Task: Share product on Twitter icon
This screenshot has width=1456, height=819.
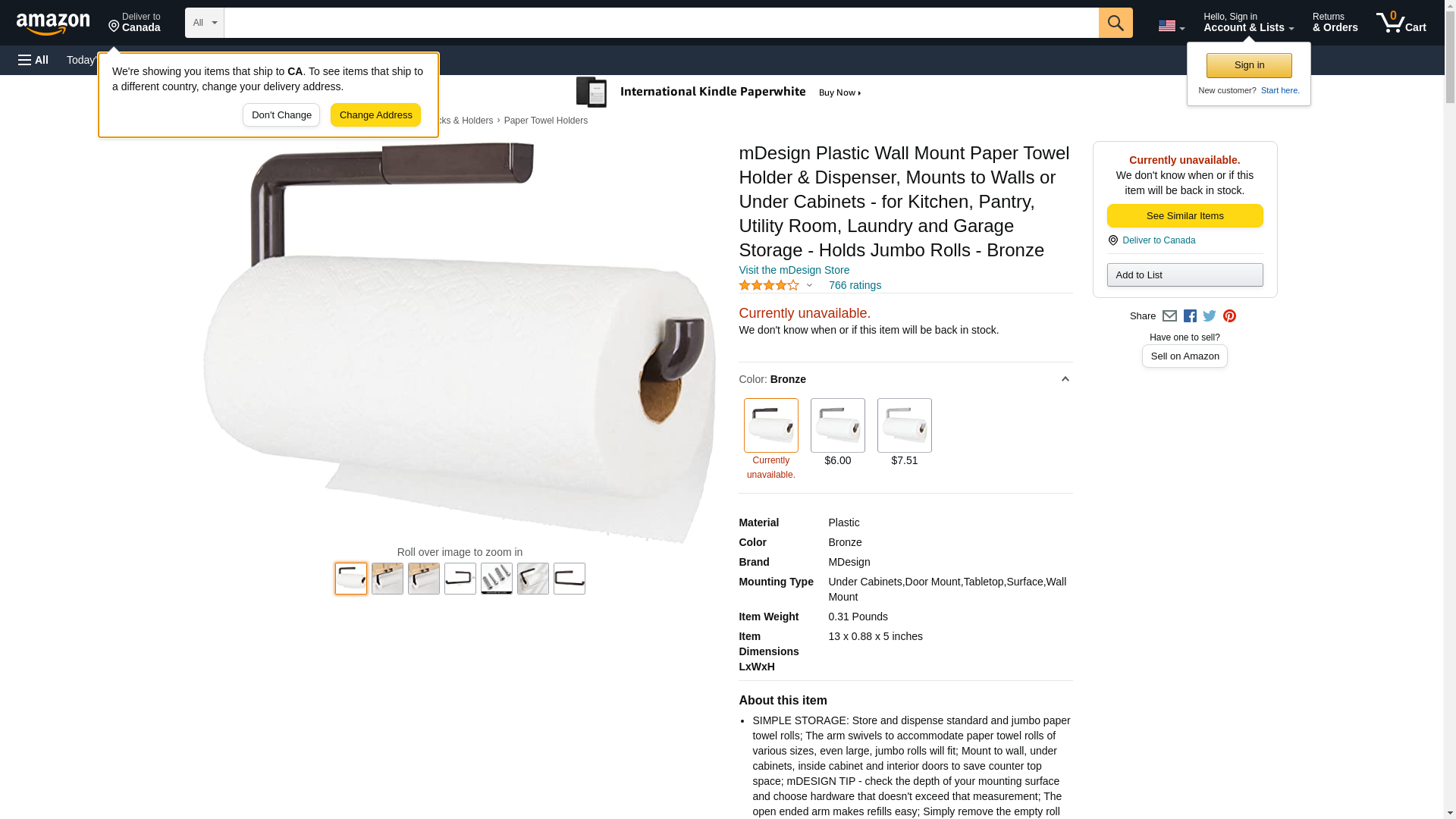Action: [1209, 316]
